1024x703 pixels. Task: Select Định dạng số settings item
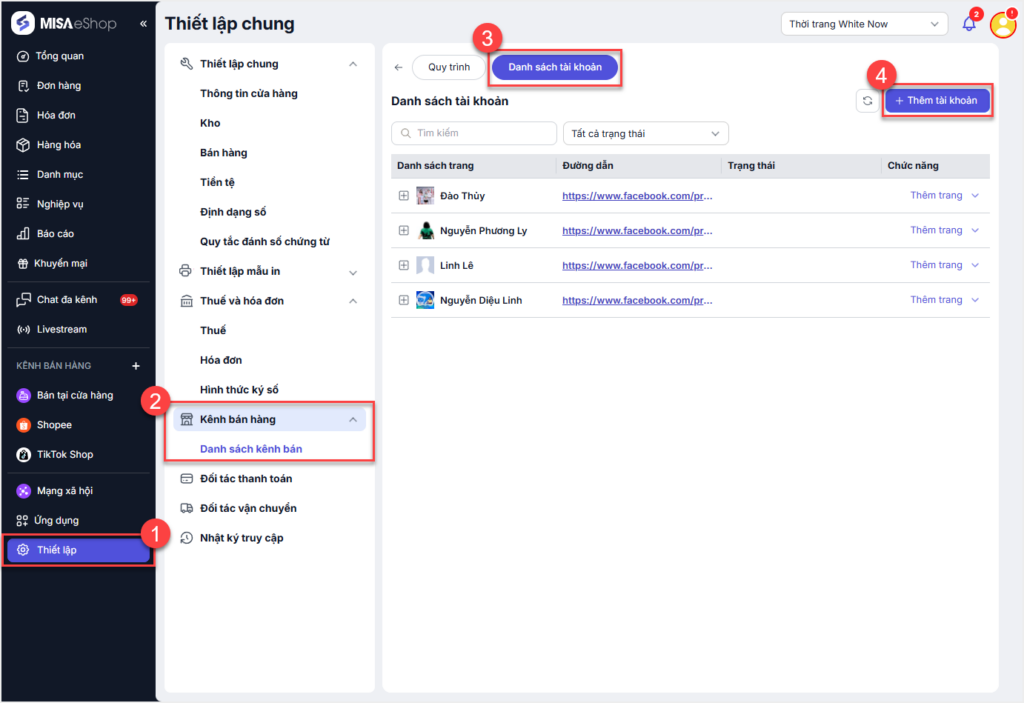point(233,212)
